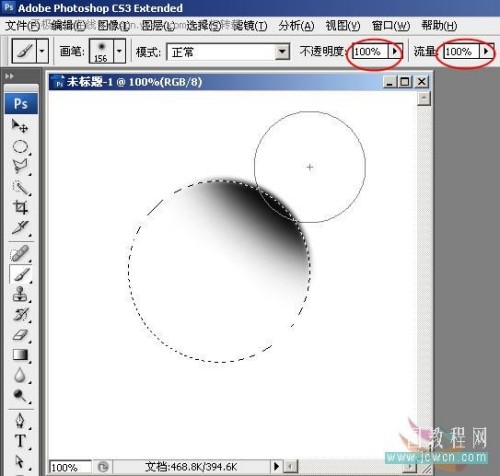Select the Magic Wand tool

[20, 188]
